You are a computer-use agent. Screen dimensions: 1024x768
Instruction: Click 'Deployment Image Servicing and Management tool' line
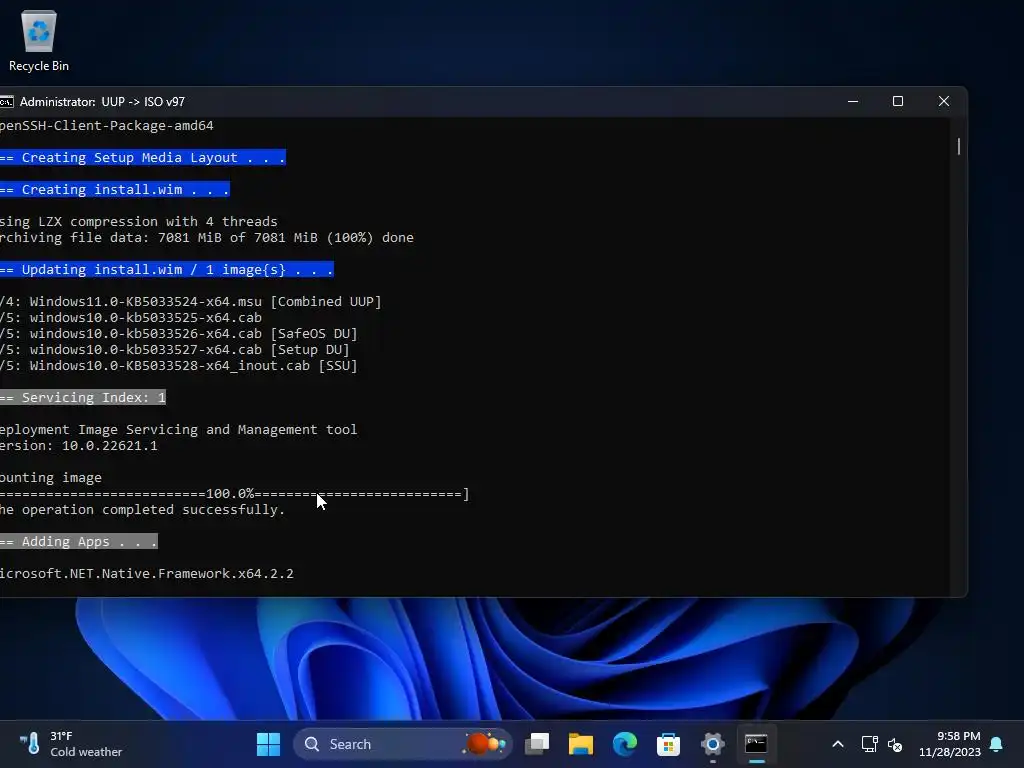coord(178,430)
